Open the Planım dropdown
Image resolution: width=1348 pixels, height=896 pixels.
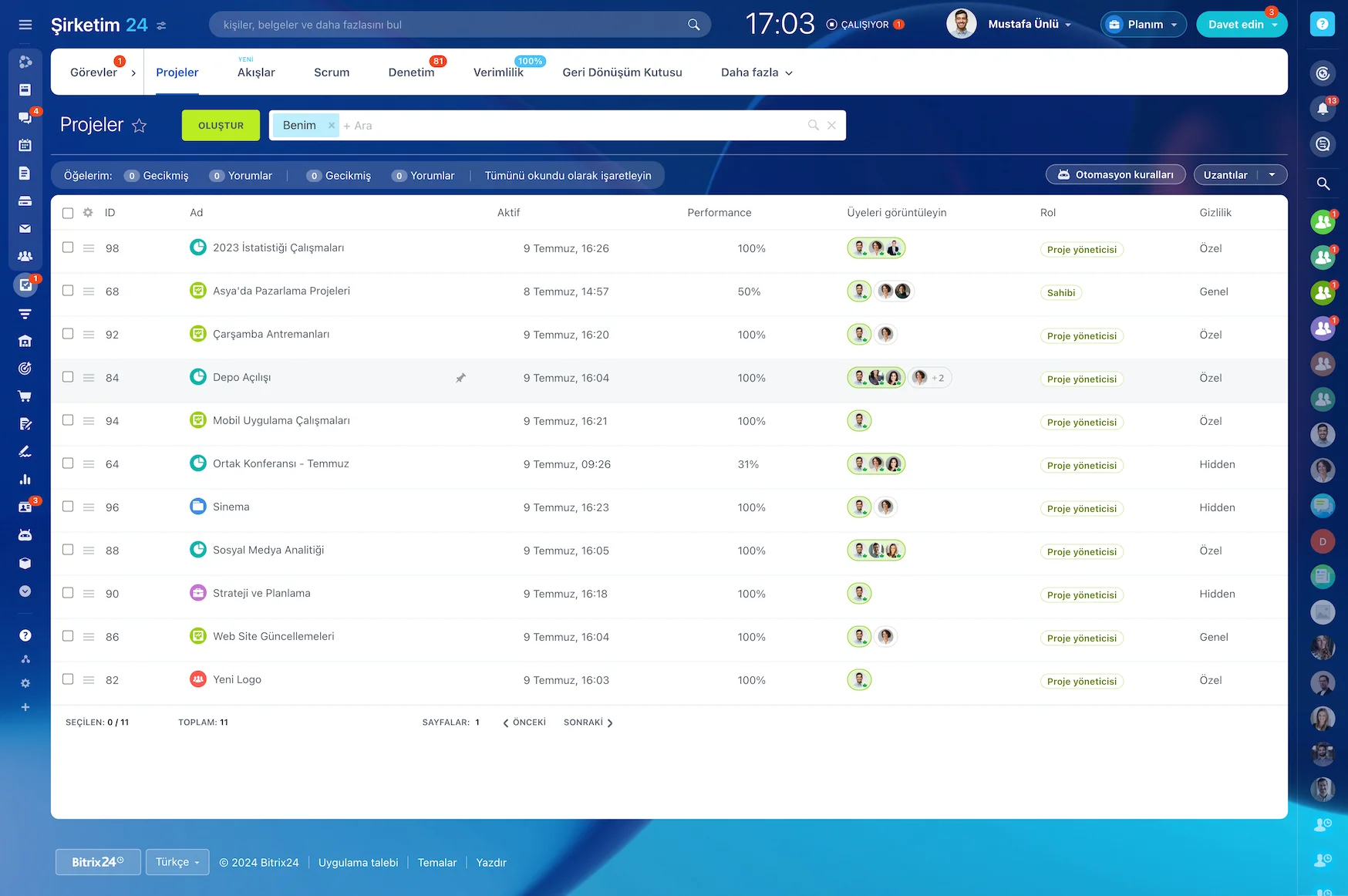[1144, 25]
